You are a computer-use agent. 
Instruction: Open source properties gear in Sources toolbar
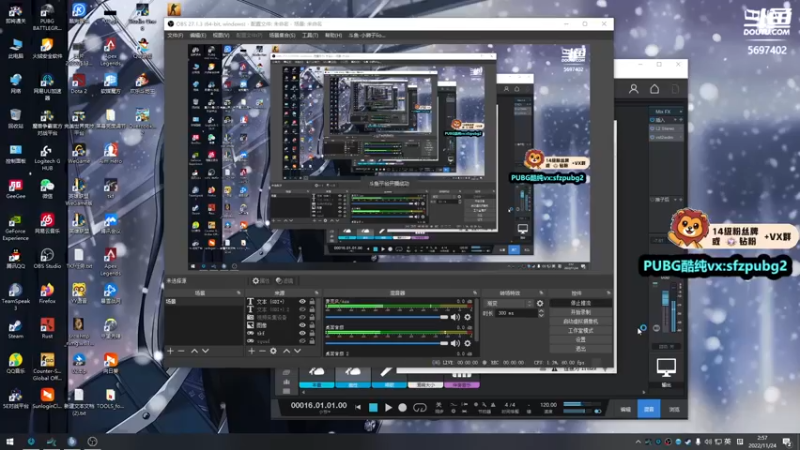click(x=273, y=351)
